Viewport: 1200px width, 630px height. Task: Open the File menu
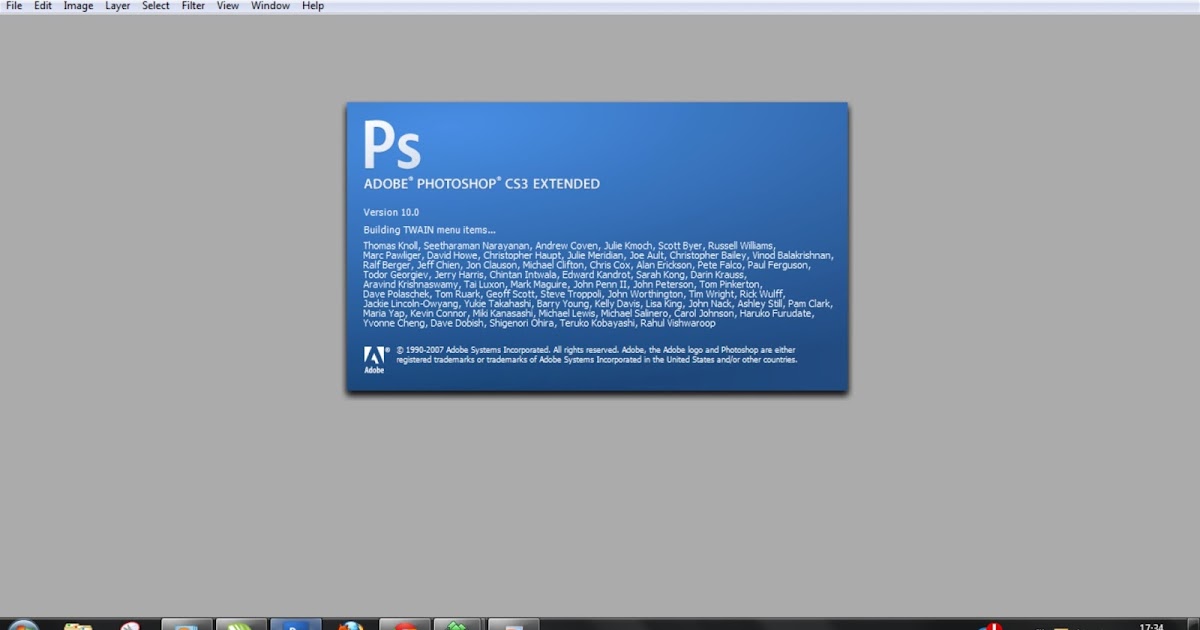(14, 6)
